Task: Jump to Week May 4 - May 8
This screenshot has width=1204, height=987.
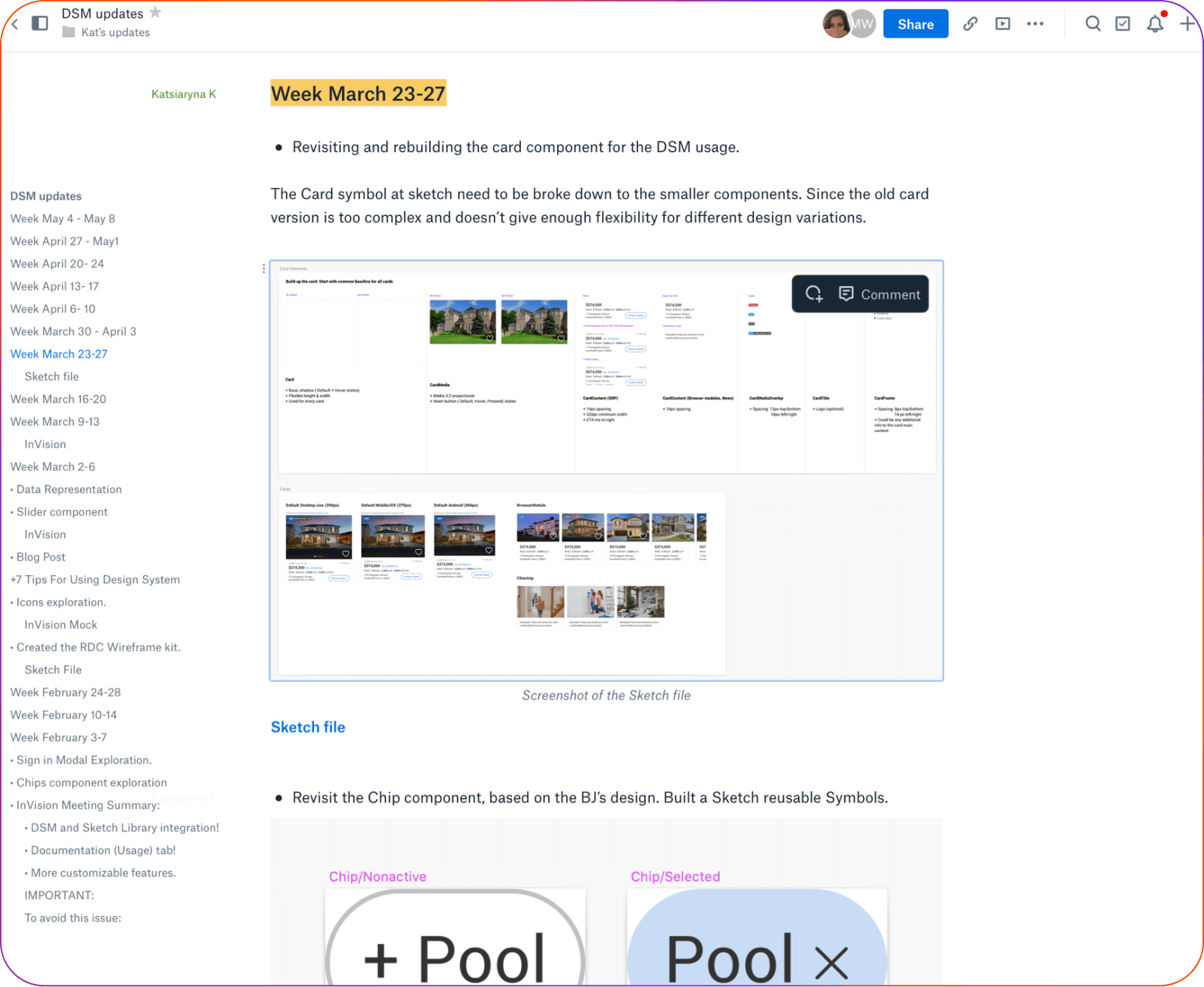Action: pos(63,218)
